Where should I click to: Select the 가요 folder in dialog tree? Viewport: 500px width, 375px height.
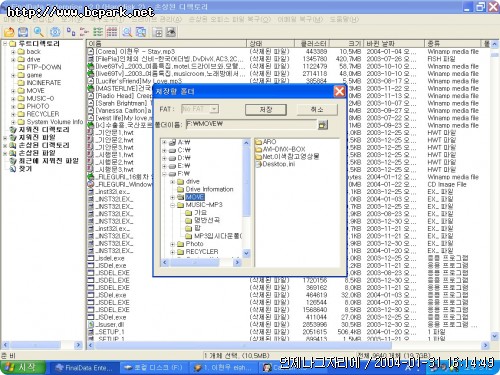(x=200, y=213)
